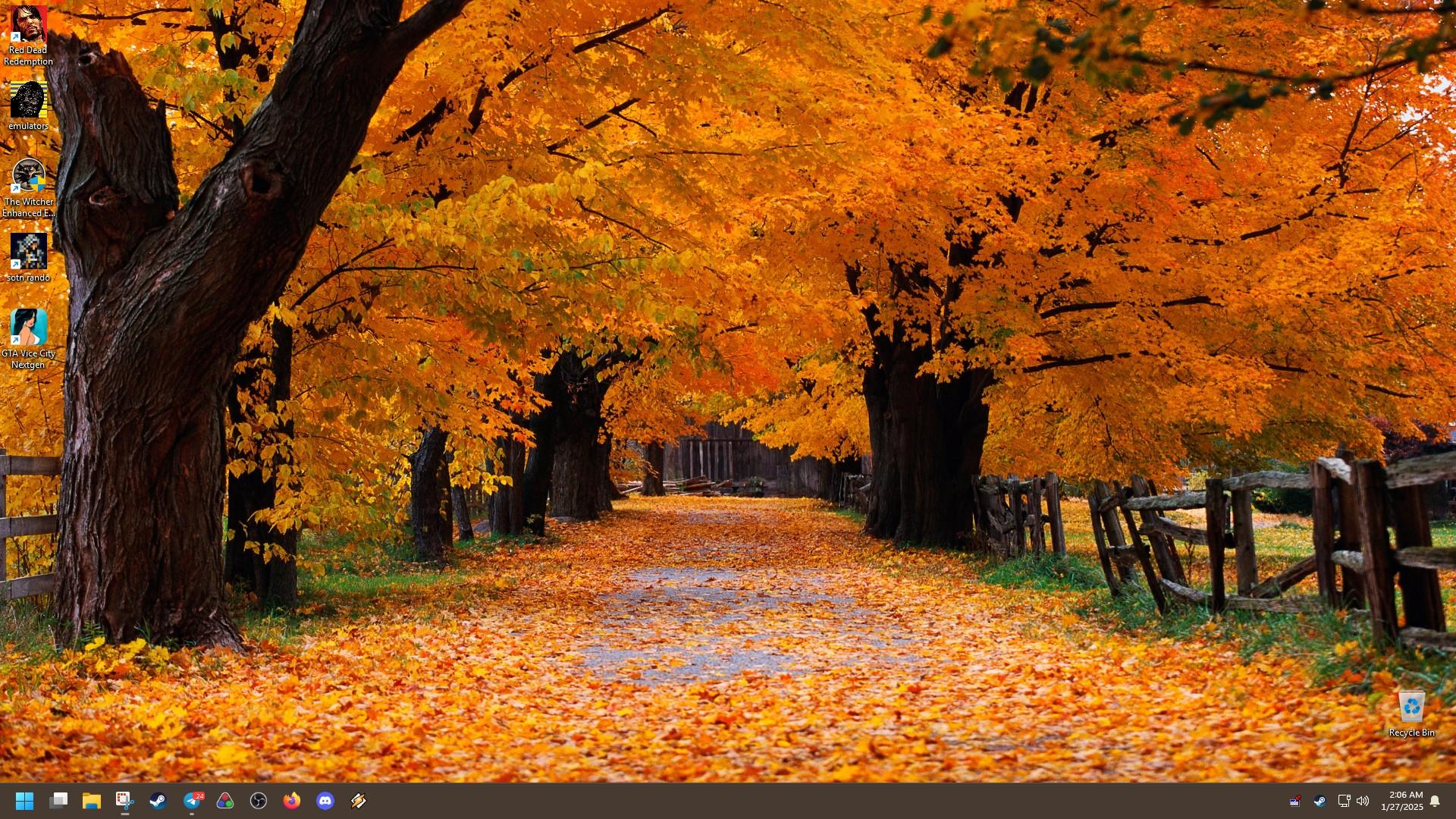Launch Snipping Tool from the taskbar
The width and height of the screenshot is (1456, 819).
(x=124, y=801)
